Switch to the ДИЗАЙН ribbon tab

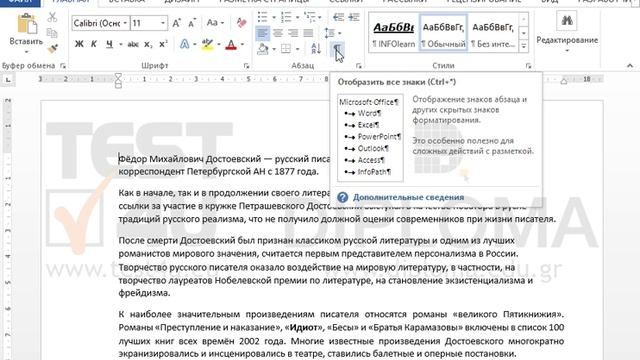[182, 2]
